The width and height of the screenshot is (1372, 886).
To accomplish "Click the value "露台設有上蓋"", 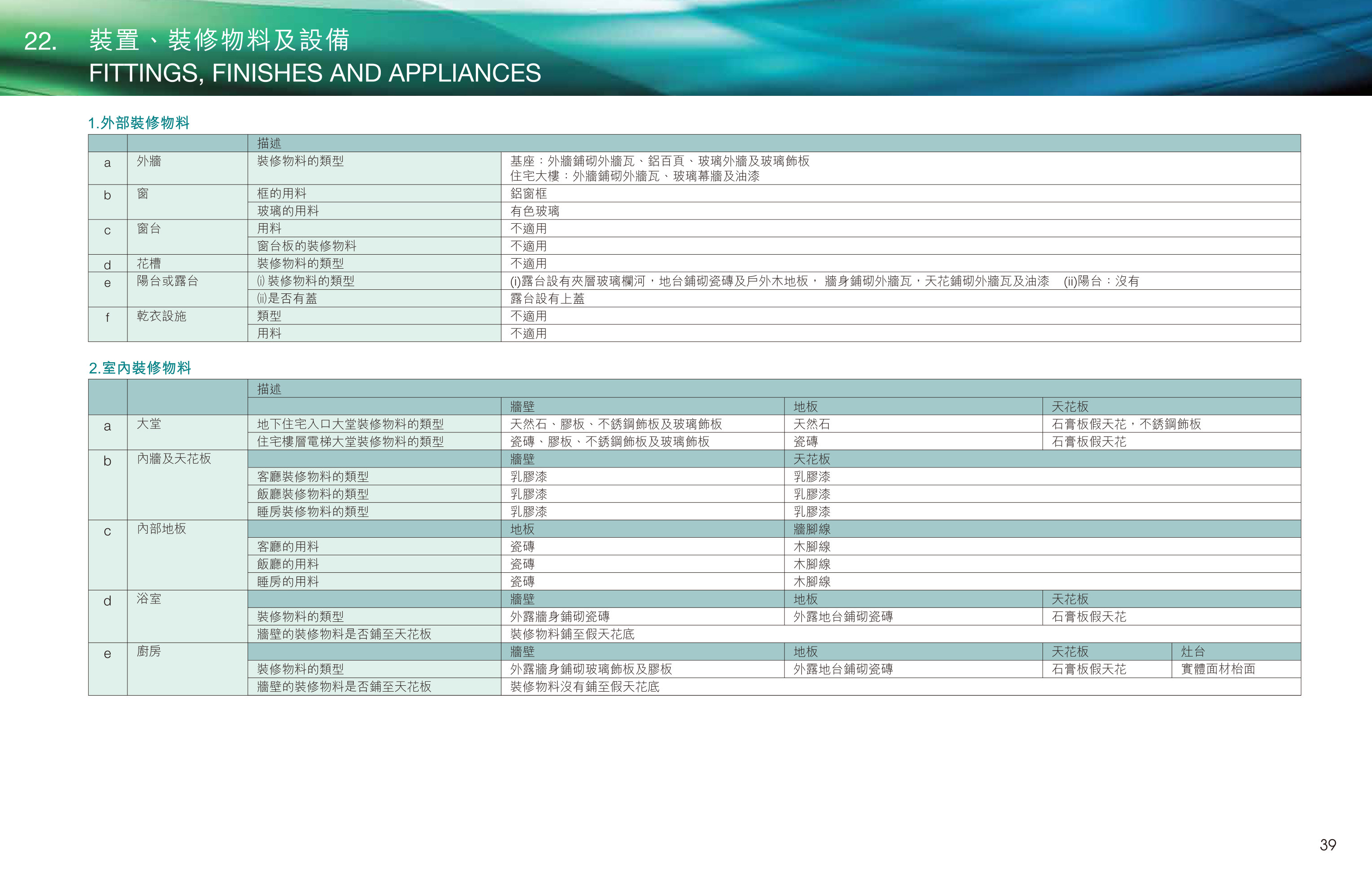I will point(547,298).
